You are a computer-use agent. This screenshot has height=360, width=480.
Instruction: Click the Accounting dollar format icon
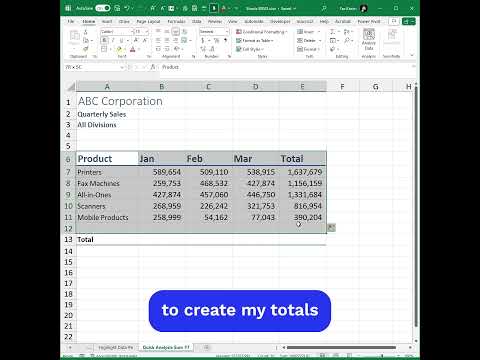(203, 40)
